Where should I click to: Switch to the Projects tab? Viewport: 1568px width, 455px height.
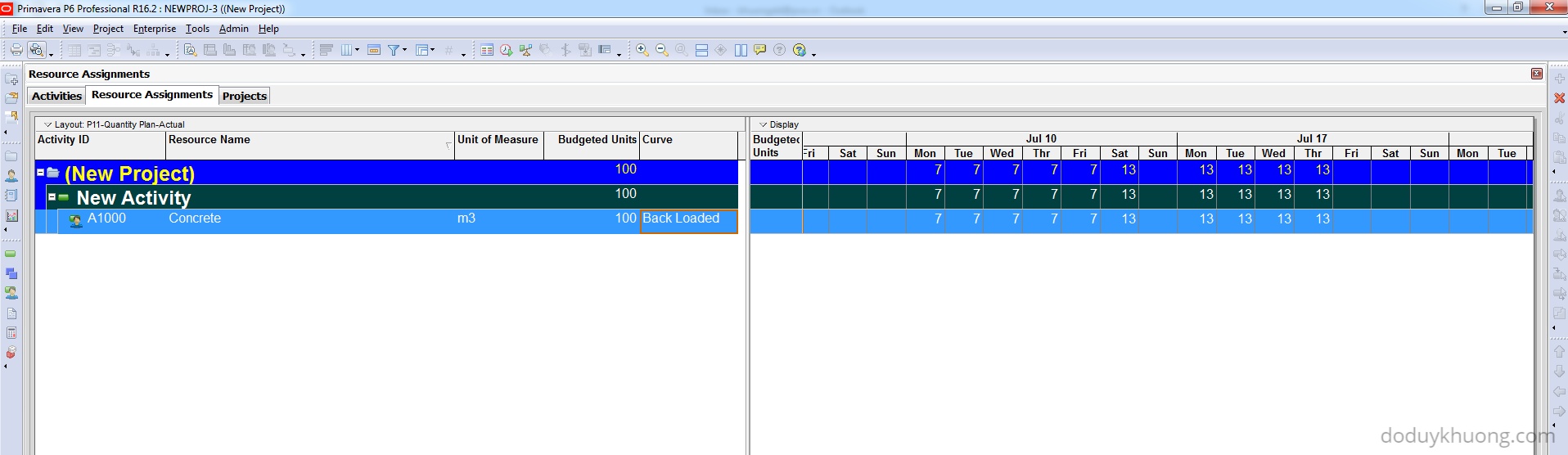[x=244, y=96]
